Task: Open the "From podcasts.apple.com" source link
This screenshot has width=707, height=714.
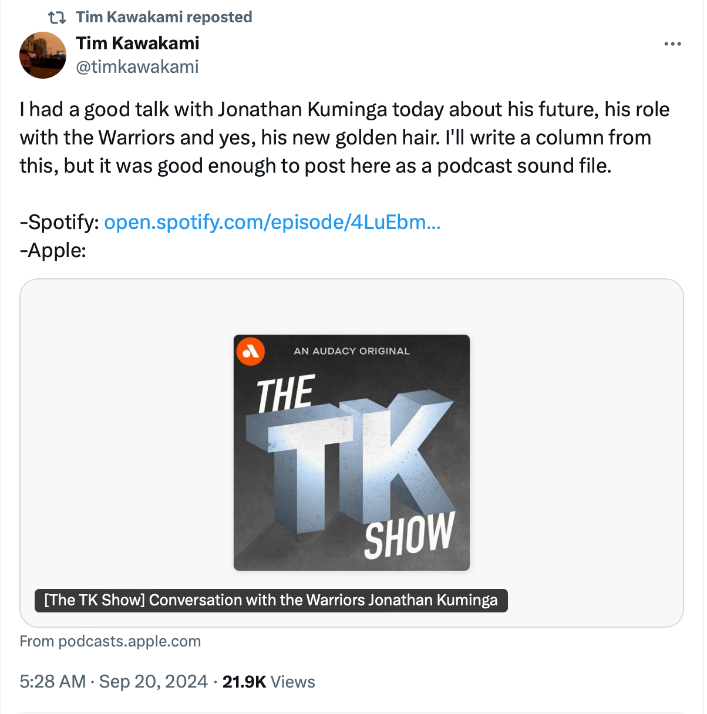Action: pos(110,641)
